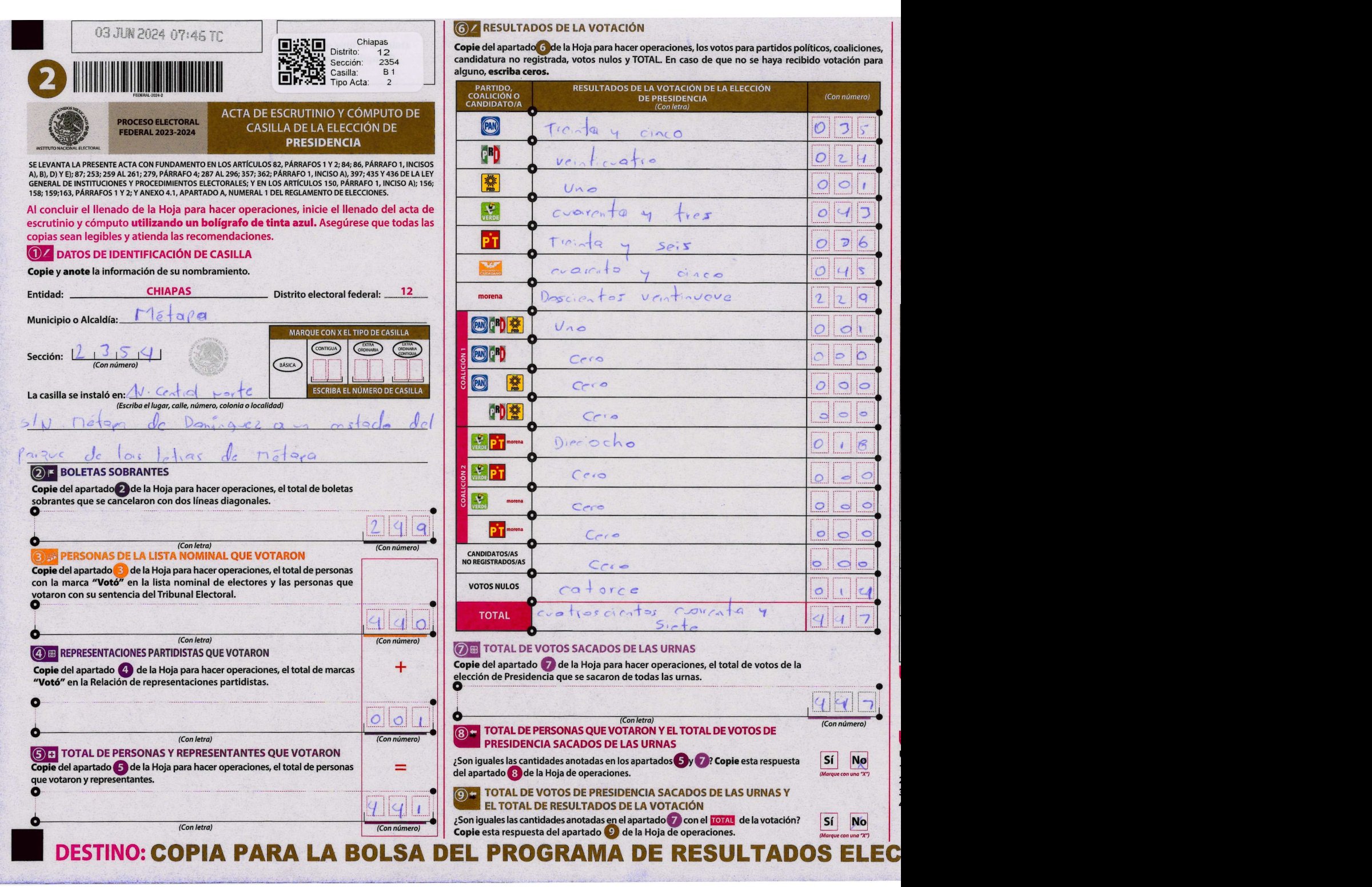Click the section 6 badge before "Resultados de la votación"

(x=466, y=27)
